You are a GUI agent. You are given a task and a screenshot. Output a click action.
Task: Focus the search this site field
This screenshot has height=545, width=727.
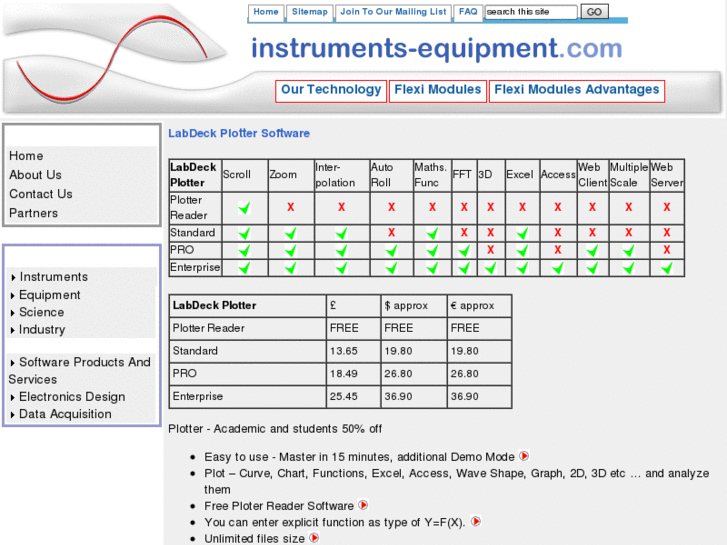[x=531, y=12]
